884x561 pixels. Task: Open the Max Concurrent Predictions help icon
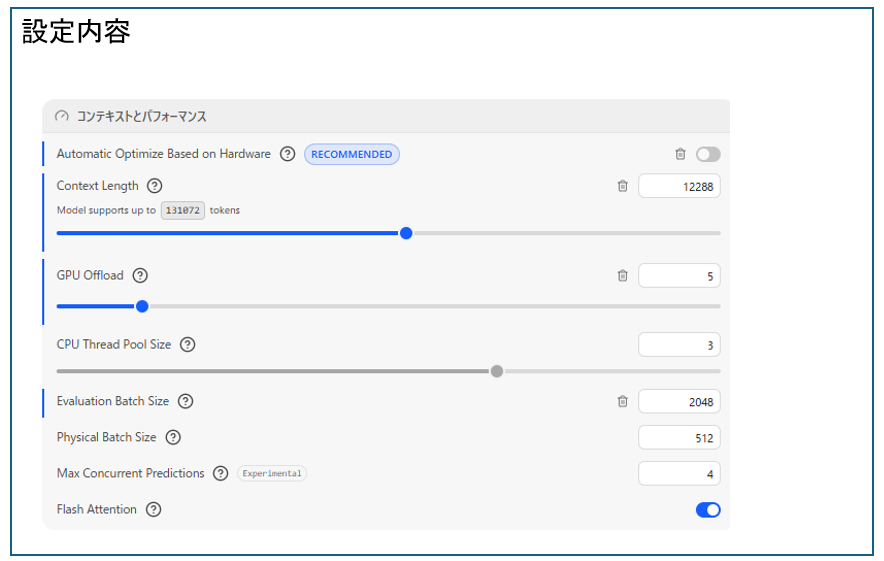(x=220, y=473)
